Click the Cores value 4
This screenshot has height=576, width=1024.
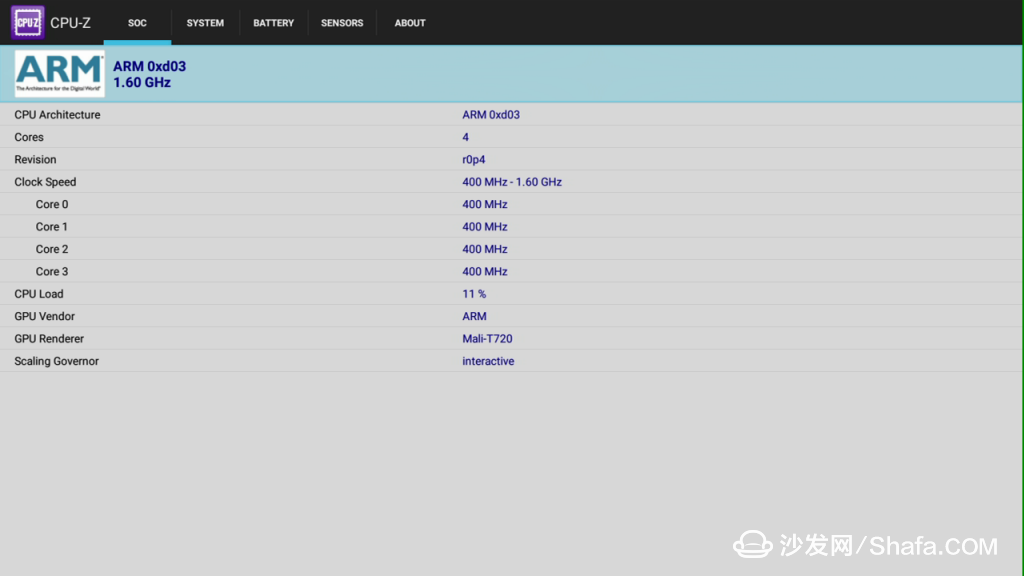click(466, 137)
